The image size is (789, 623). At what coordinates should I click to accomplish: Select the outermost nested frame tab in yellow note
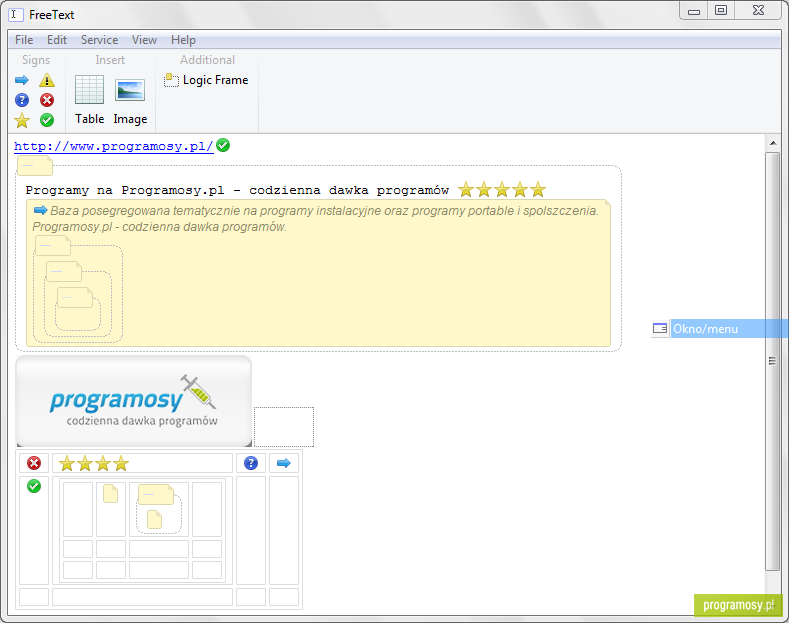coord(53,246)
